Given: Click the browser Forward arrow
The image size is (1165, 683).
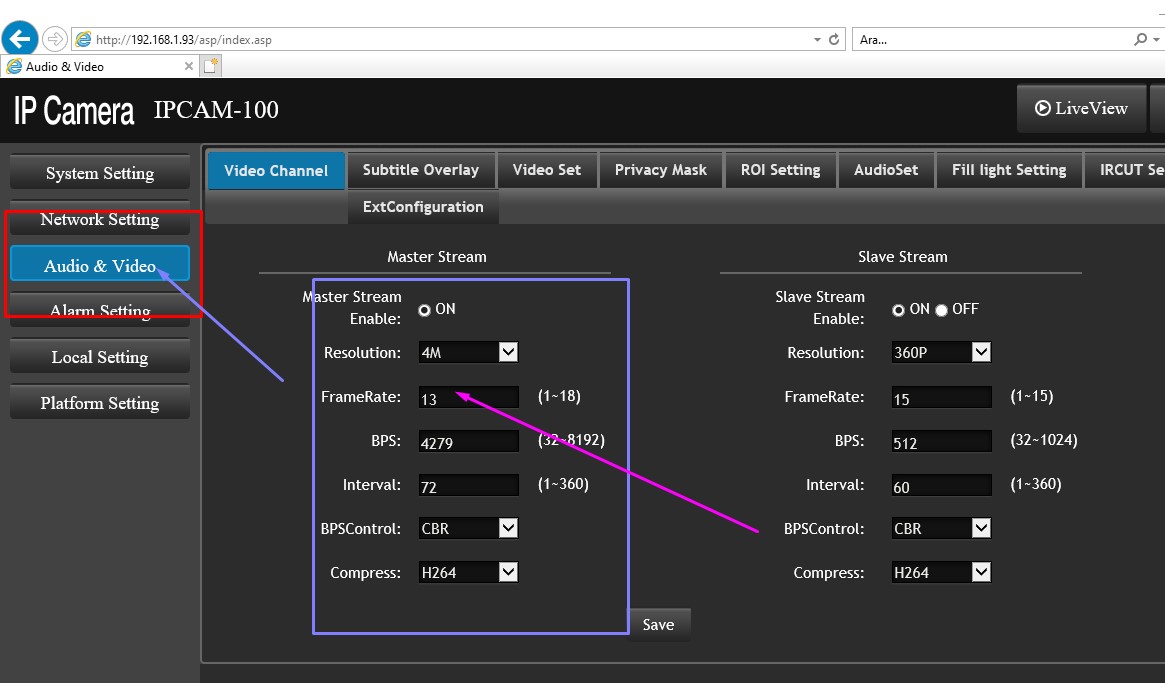Looking at the screenshot, I should (54, 38).
